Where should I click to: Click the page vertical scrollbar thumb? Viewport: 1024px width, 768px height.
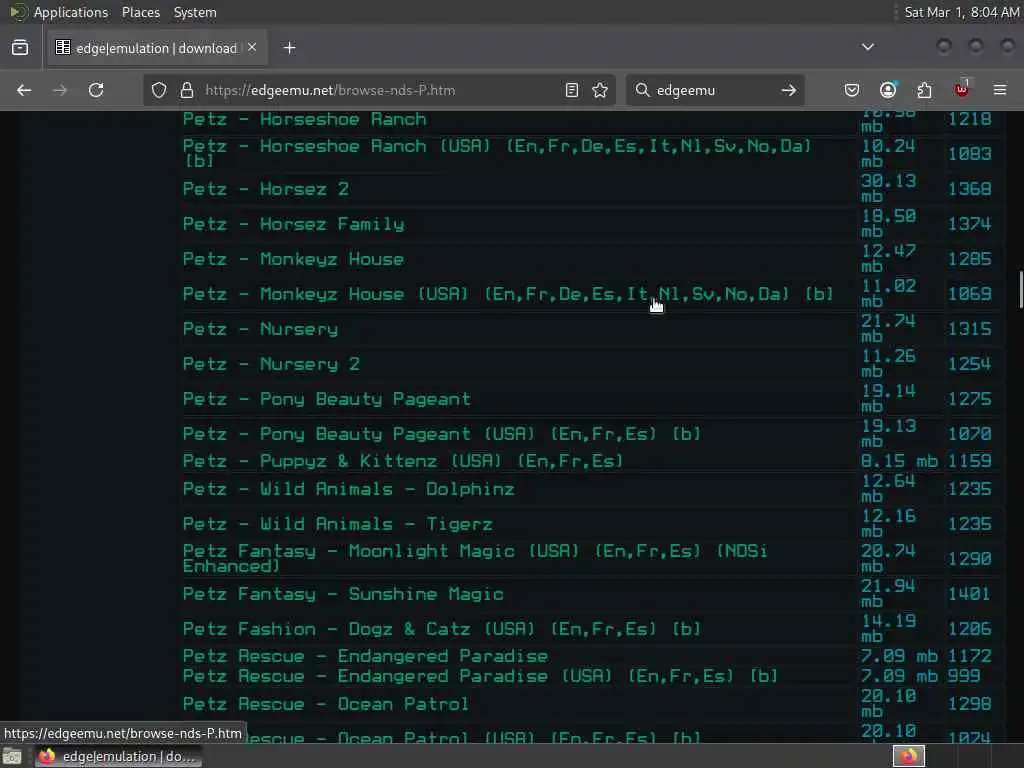pos(1020,289)
